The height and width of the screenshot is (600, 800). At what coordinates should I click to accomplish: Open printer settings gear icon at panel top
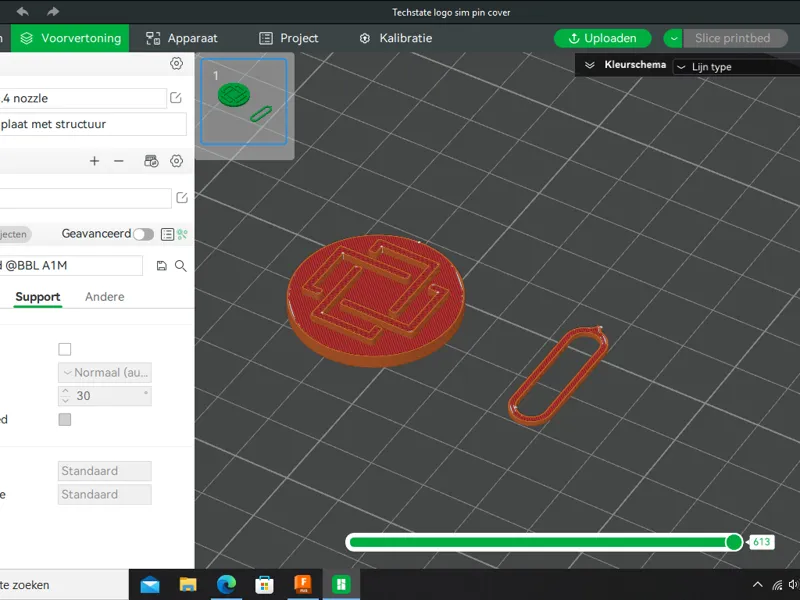coord(176,63)
